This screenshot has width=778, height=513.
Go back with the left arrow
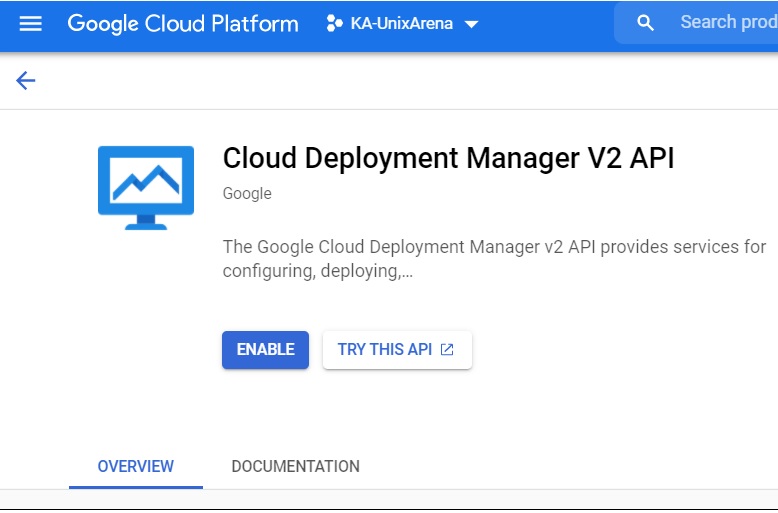coord(25,80)
